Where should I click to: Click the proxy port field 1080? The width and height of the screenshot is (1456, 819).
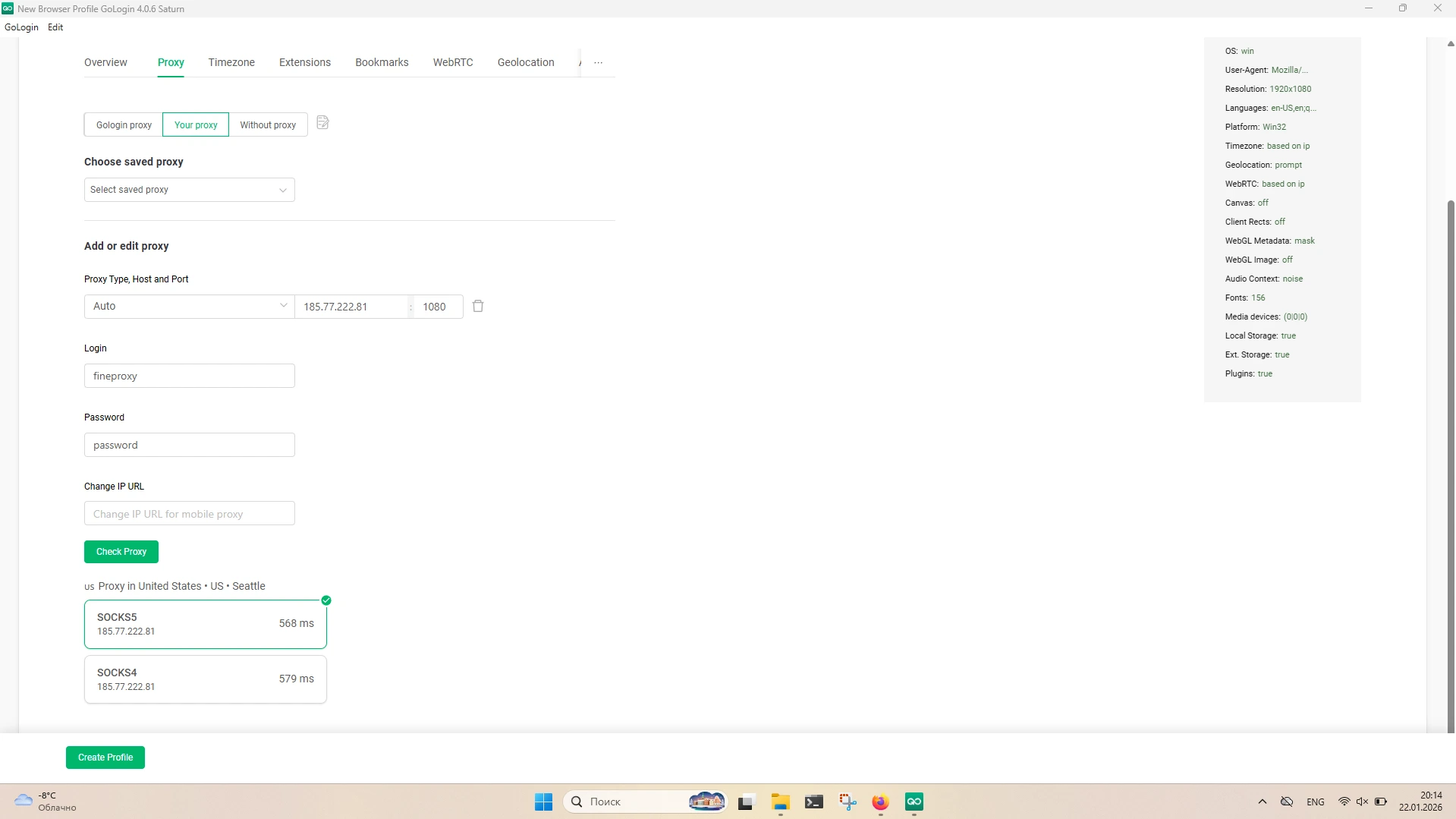pos(438,307)
